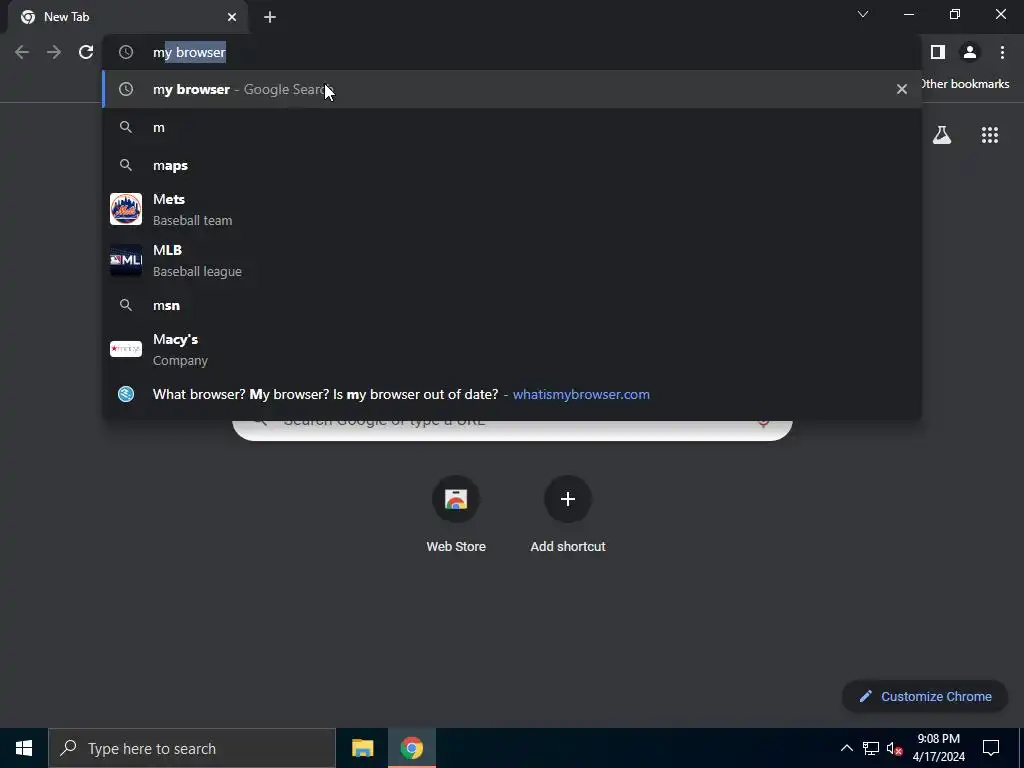This screenshot has height=768, width=1024.
Task: Click the muted volume tray icon
Action: click(x=894, y=748)
